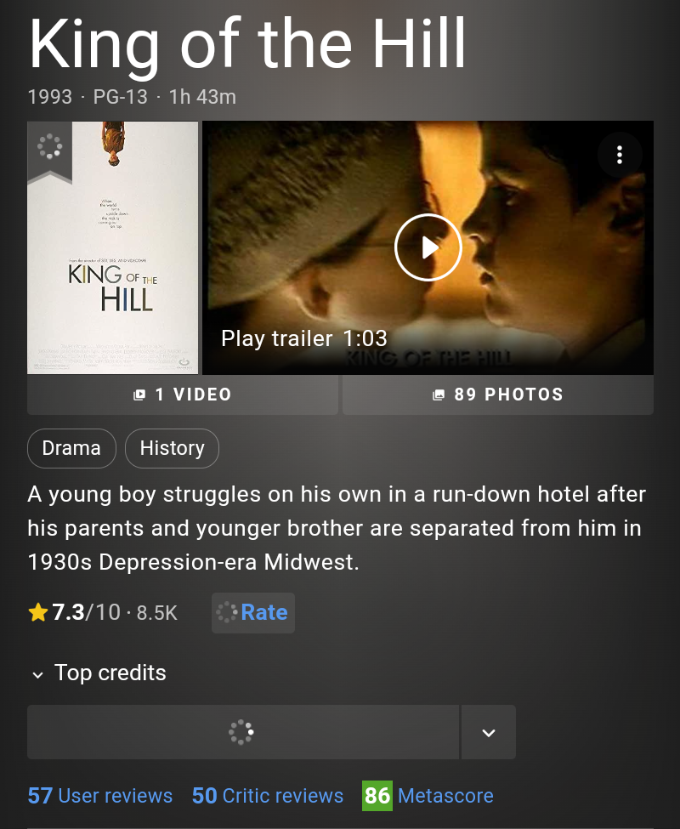Rate this movie with the Rate button
Image resolution: width=680 pixels, height=829 pixels.
pos(253,613)
